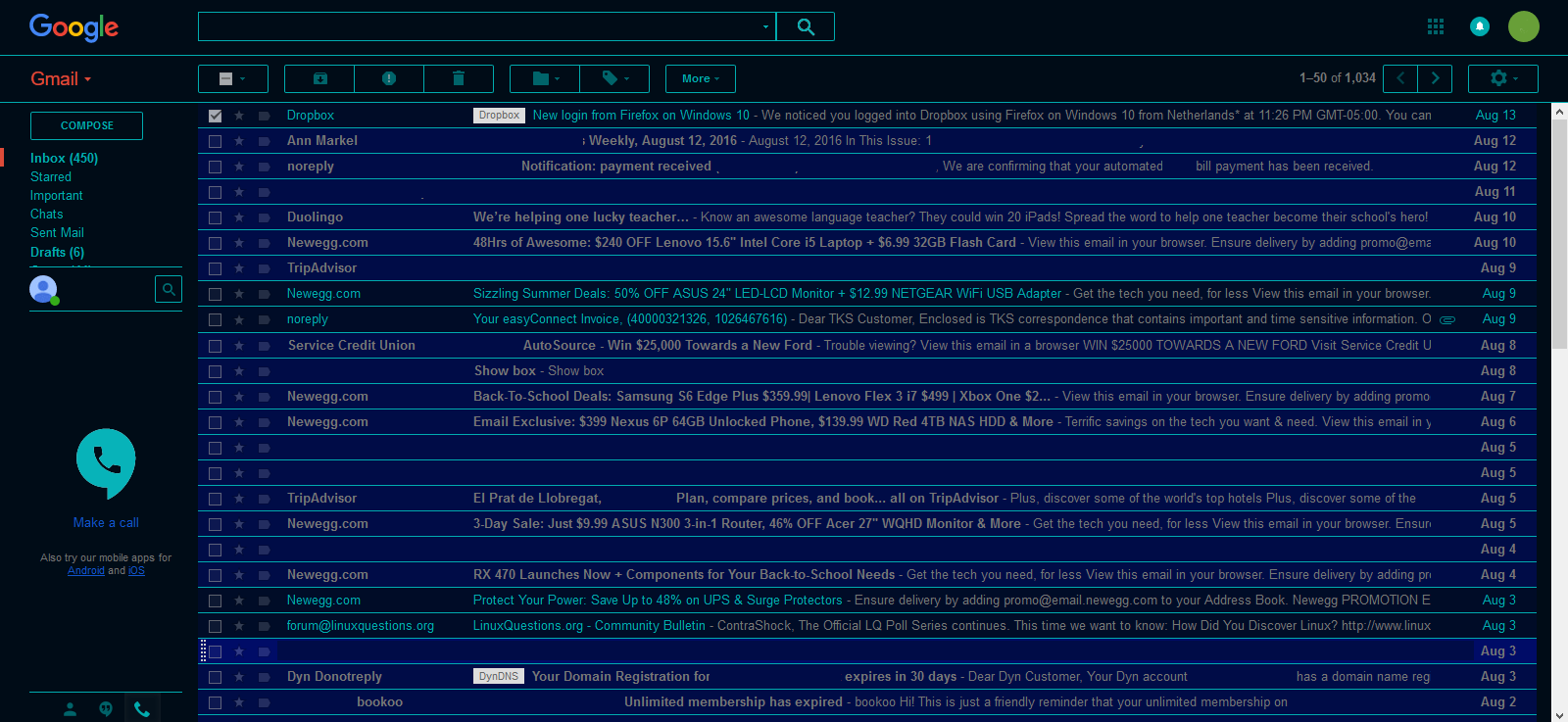This screenshot has height=722, width=1568.
Task: Click the Dropbox label tag
Action: [499, 116]
